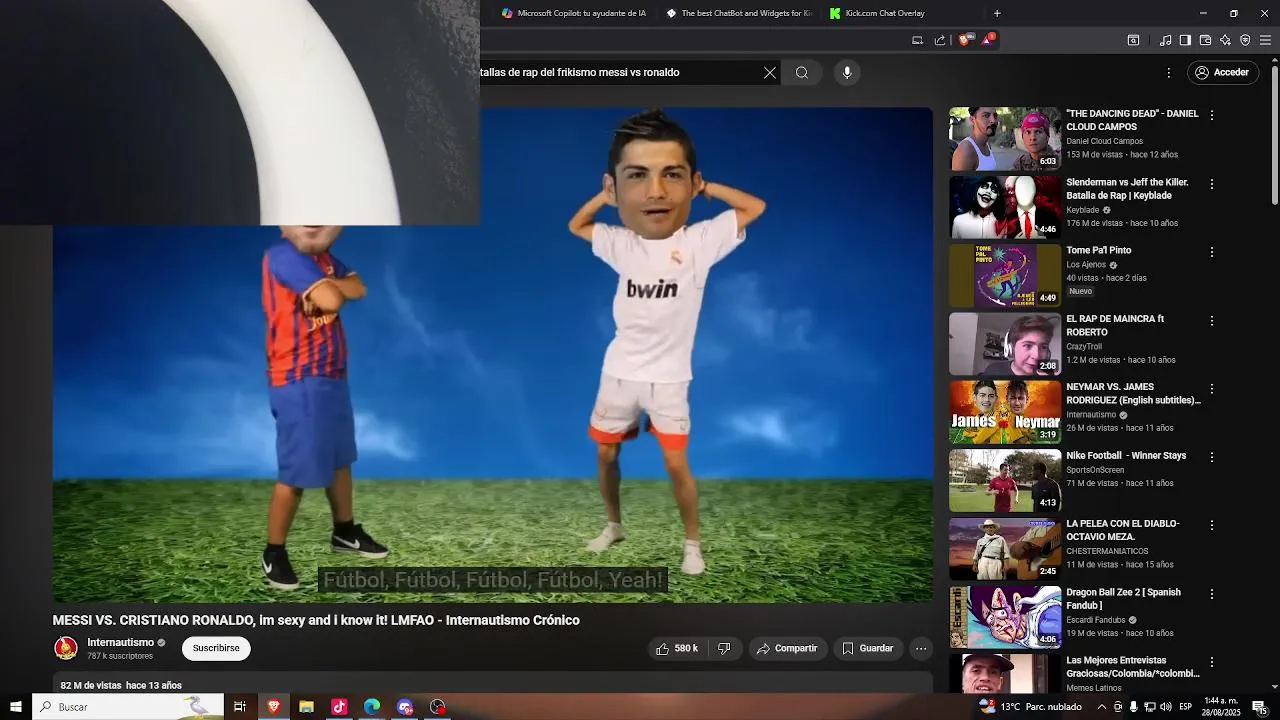Viewport: 1280px width, 720px height.
Task: Like the video with thumbs up 580 k
Action: 677,648
